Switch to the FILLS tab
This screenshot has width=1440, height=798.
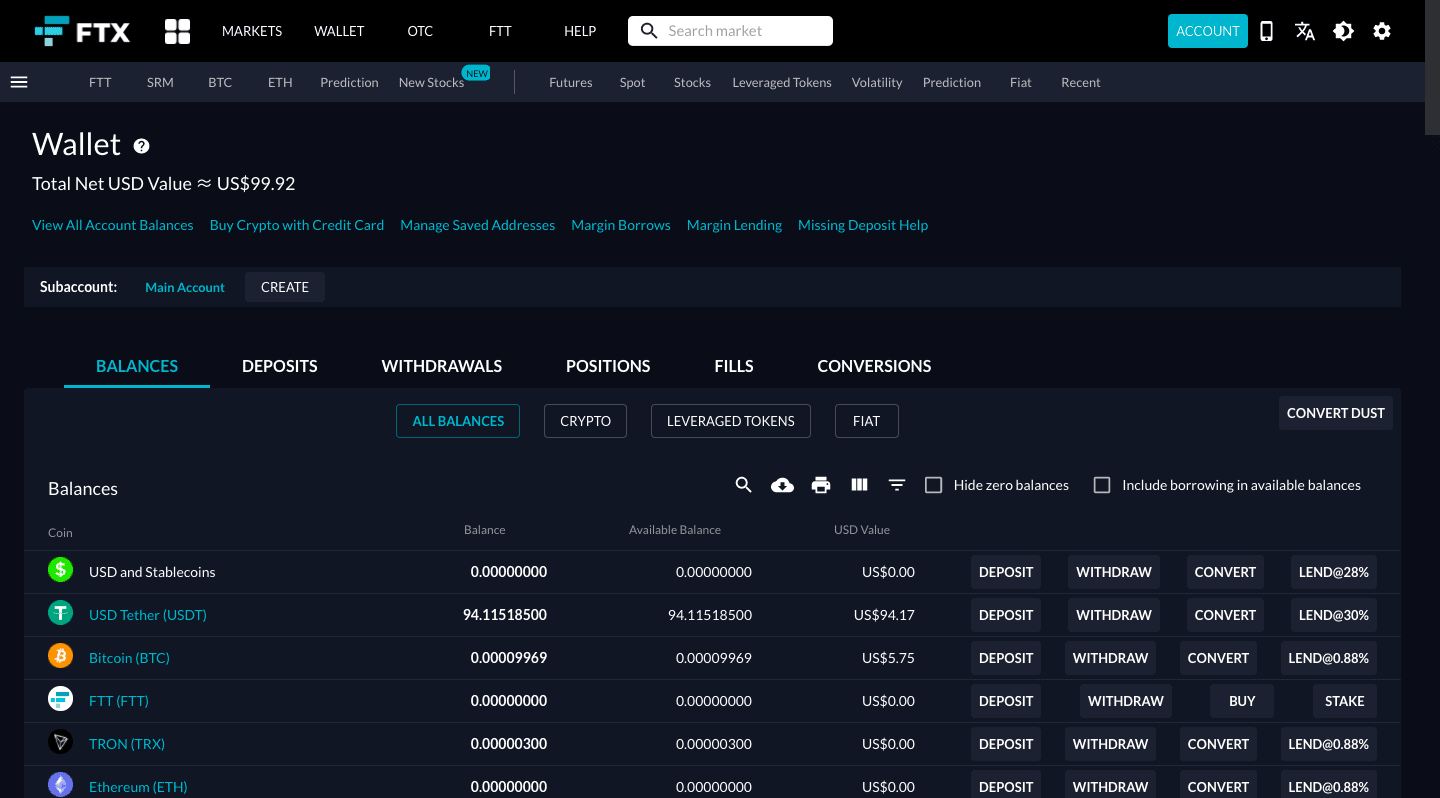[x=734, y=366]
